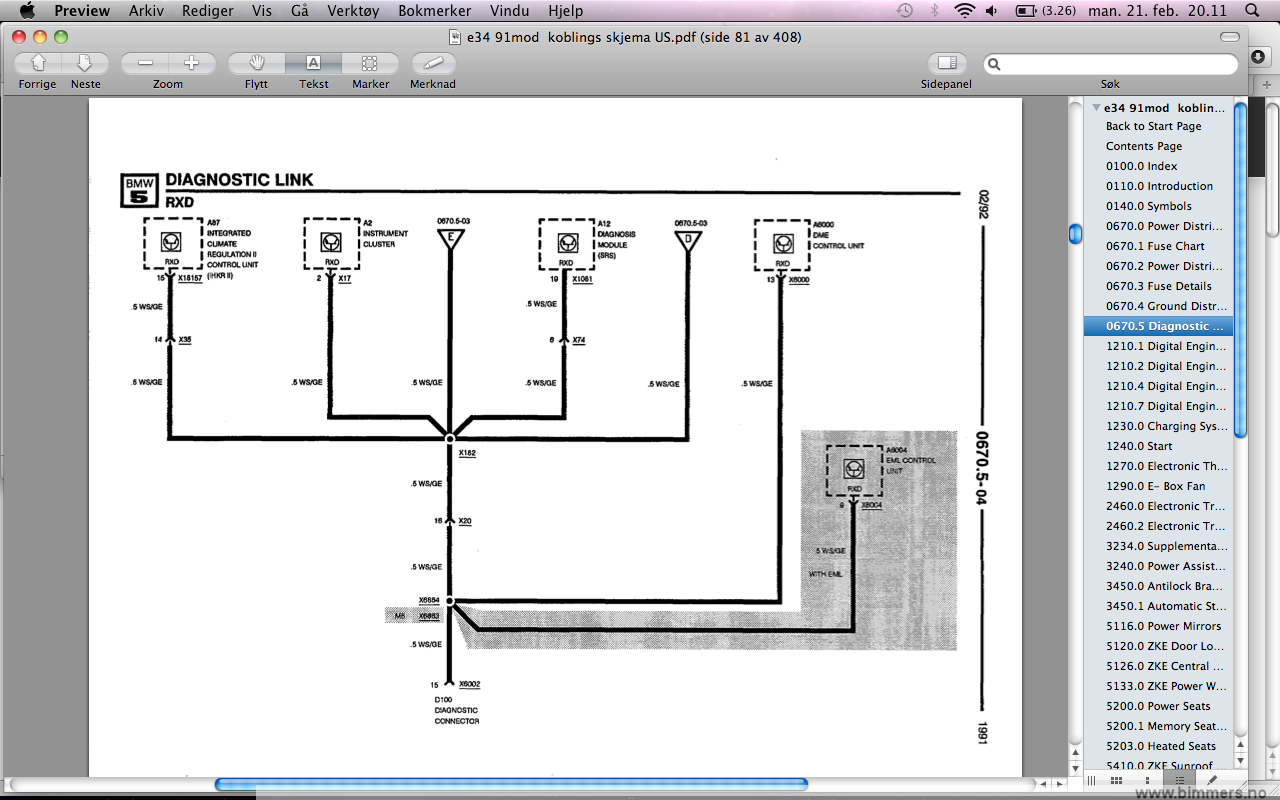Collapse the e34 91mod document outline triangle

click(1096, 108)
